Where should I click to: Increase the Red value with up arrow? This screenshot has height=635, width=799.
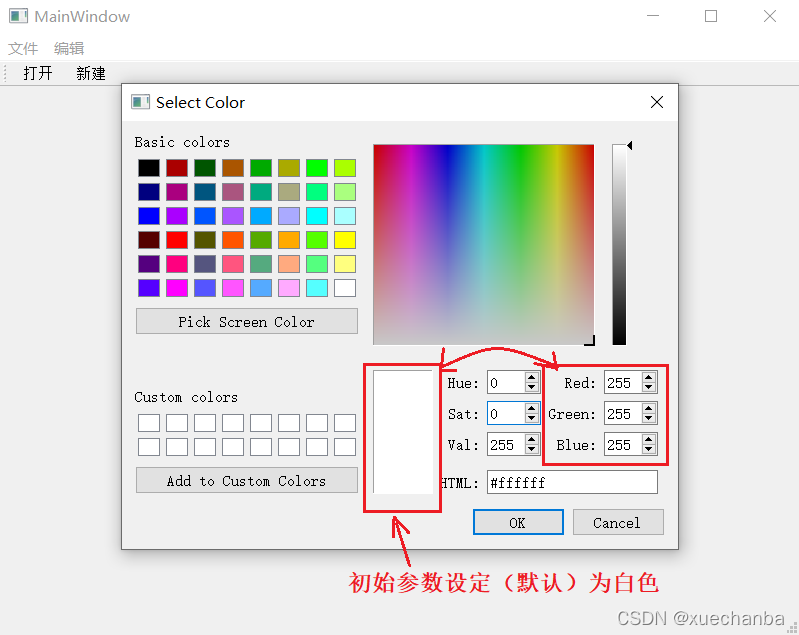(x=649, y=378)
